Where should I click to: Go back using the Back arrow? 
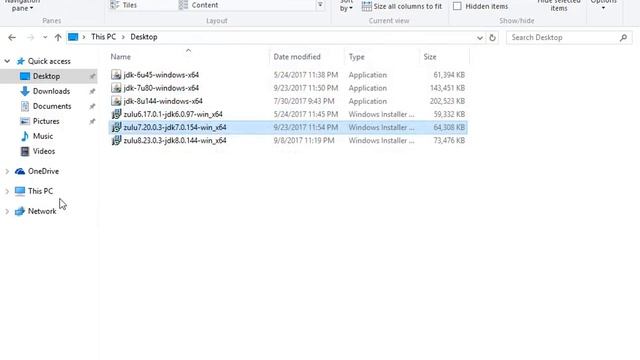point(12,38)
